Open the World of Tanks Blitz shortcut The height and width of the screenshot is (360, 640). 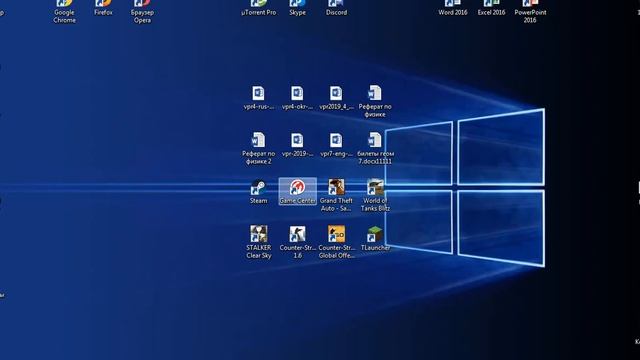tap(375, 196)
